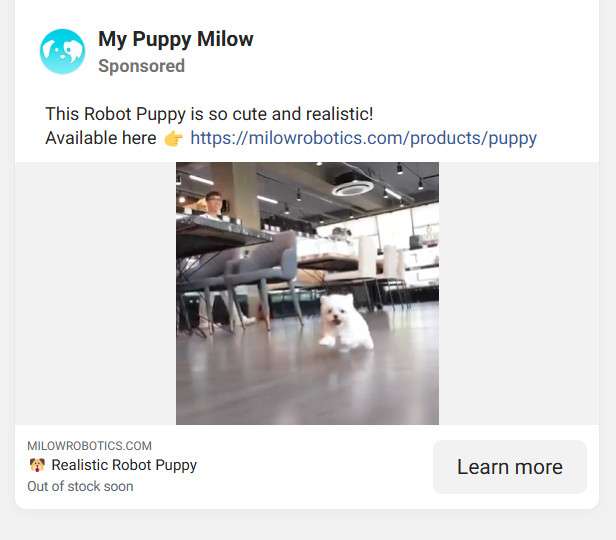616x540 pixels.
Task: Click the dog face emoji beside headline
Action: (x=37, y=465)
